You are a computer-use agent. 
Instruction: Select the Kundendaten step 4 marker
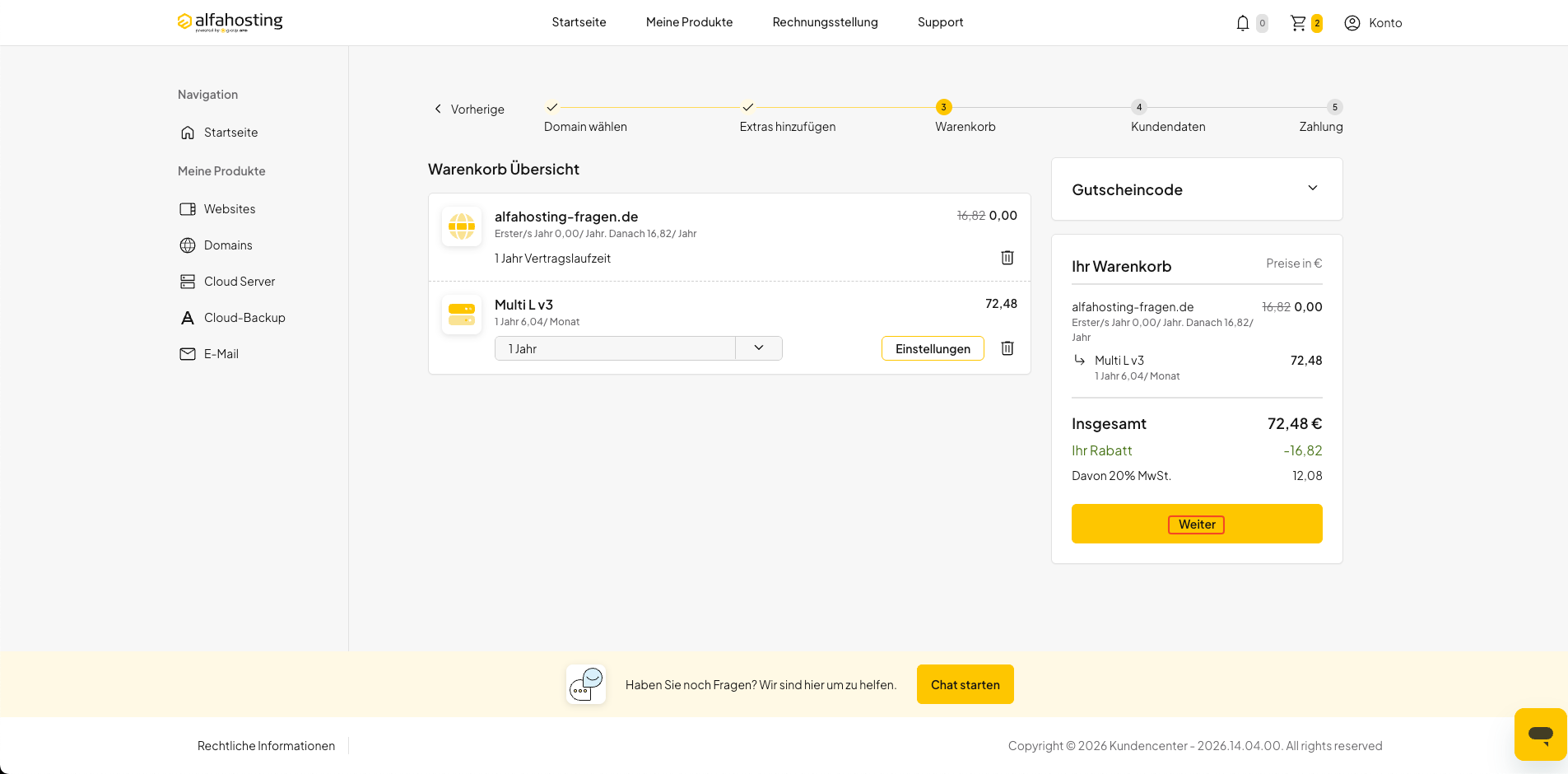point(1139,107)
